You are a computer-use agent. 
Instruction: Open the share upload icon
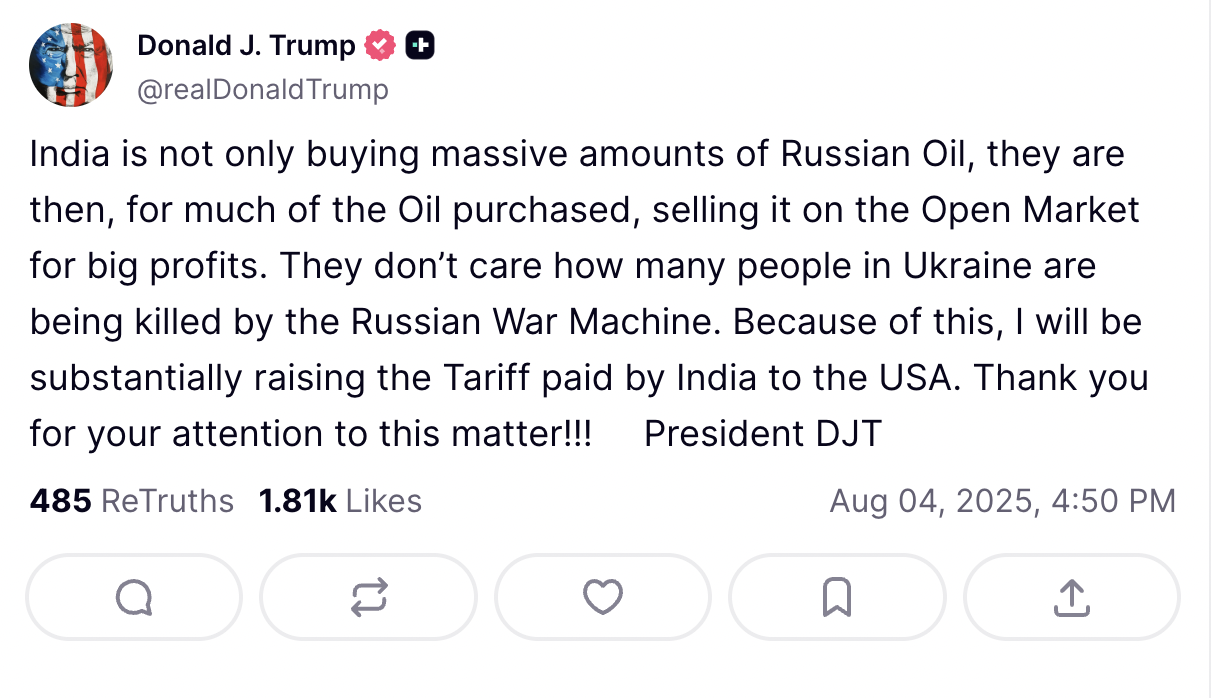pyautogui.click(x=1071, y=597)
